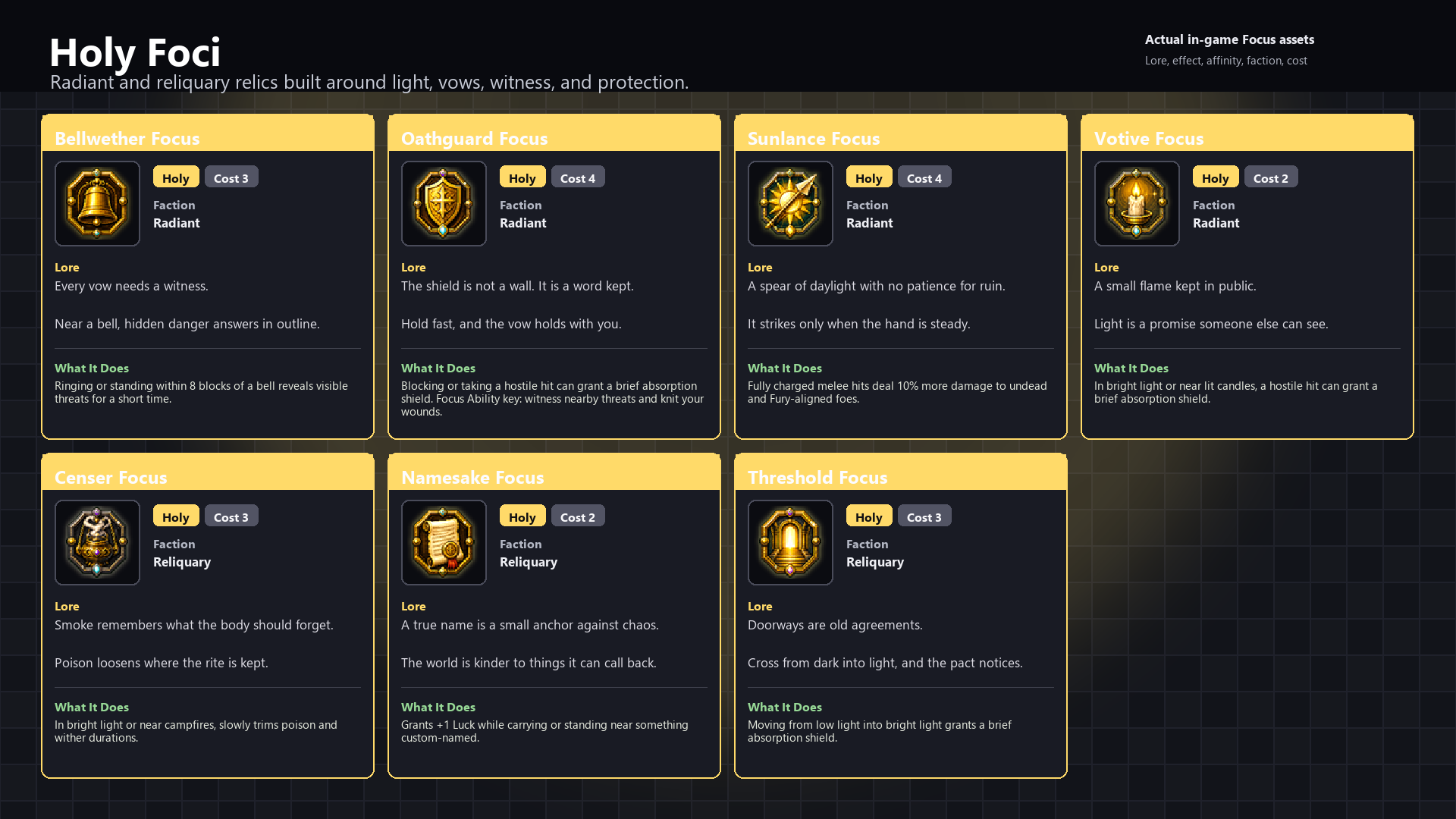
Task: Click the Censer Focus incense burner icon
Action: [x=97, y=542]
